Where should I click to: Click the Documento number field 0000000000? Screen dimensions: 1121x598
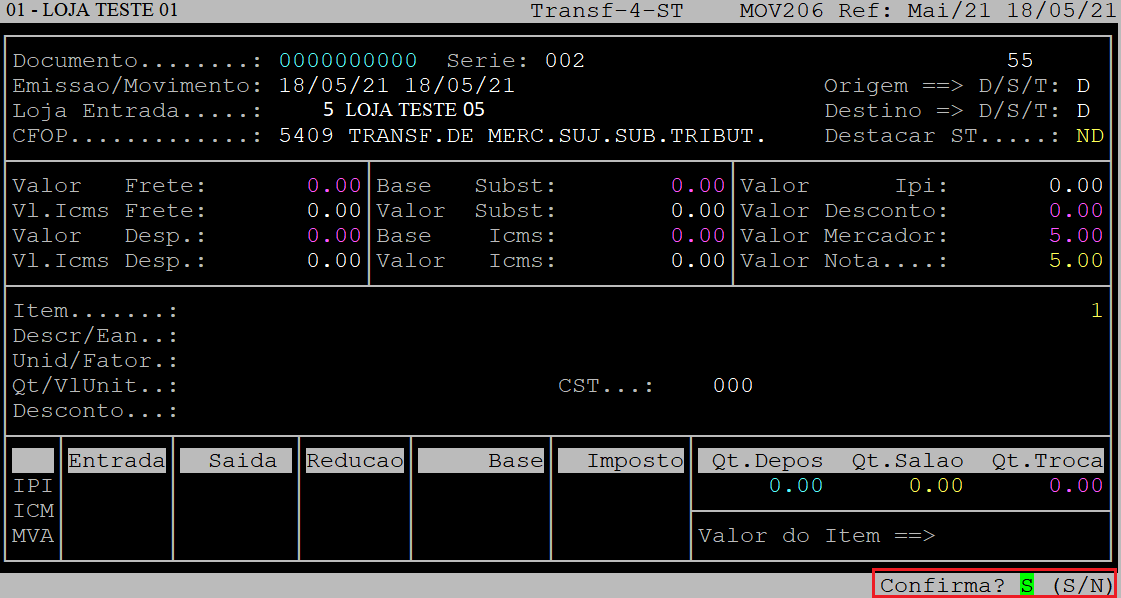348,61
